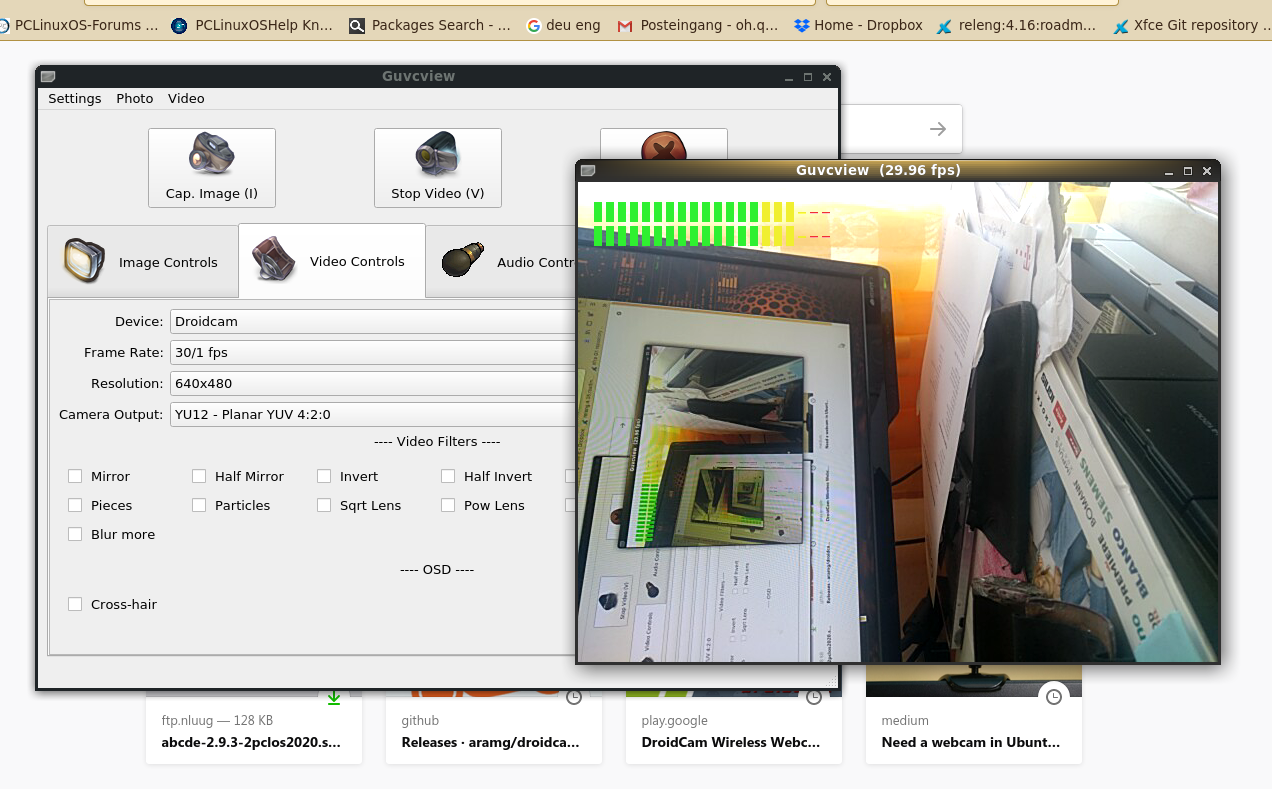The image size is (1272, 789).
Task: Enable the Mirror video filter
Action: point(75,476)
